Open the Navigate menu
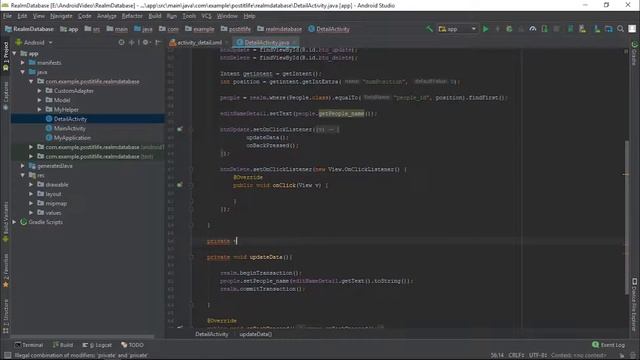 click(x=61, y=16)
